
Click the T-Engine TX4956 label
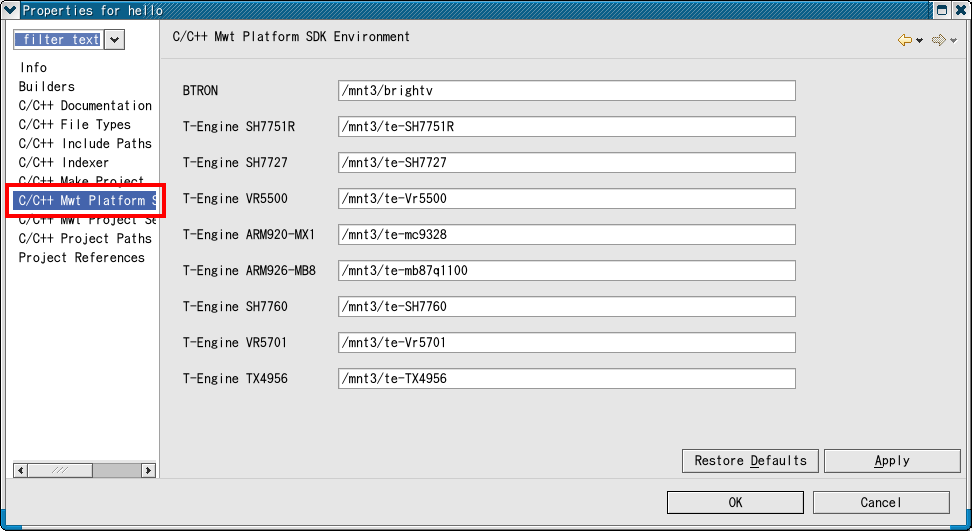pos(235,378)
